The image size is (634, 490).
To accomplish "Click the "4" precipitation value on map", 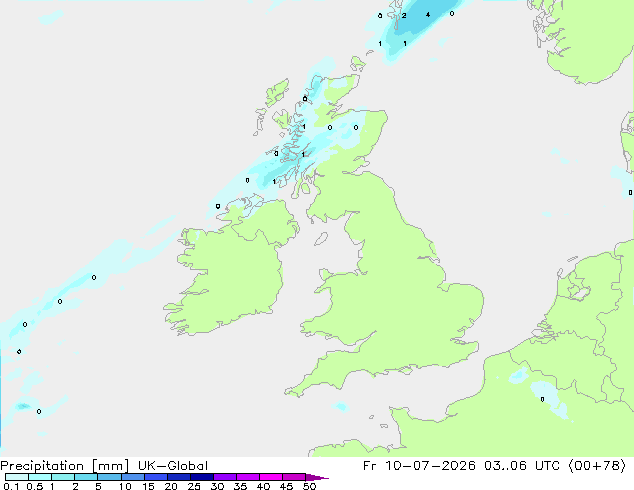I will tap(428, 15).
